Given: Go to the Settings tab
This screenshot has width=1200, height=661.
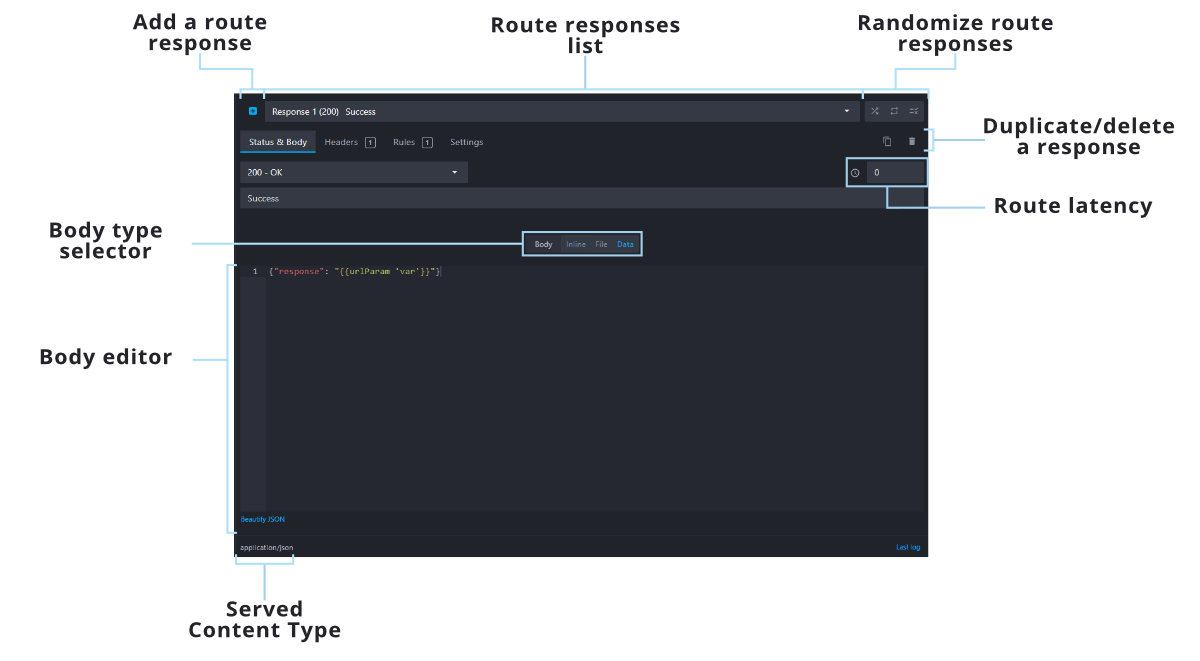Looking at the screenshot, I should pos(466,142).
